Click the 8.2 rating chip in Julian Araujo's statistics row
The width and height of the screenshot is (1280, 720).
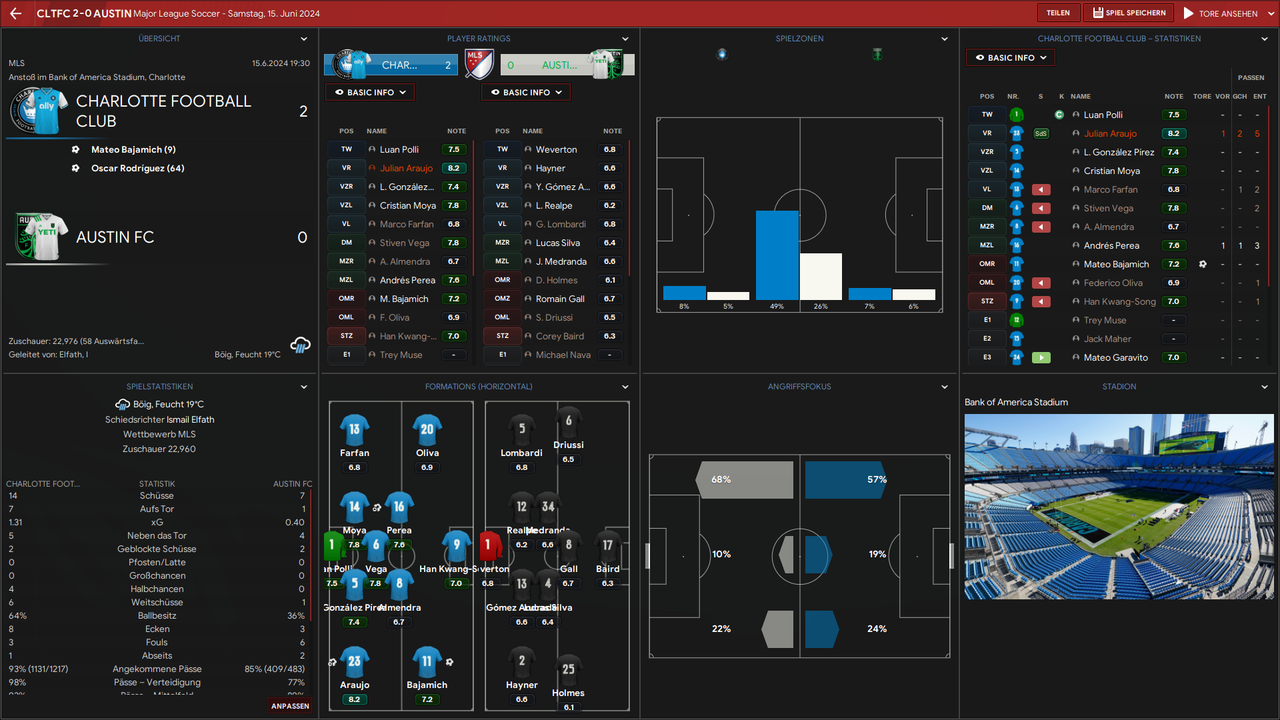1174,133
